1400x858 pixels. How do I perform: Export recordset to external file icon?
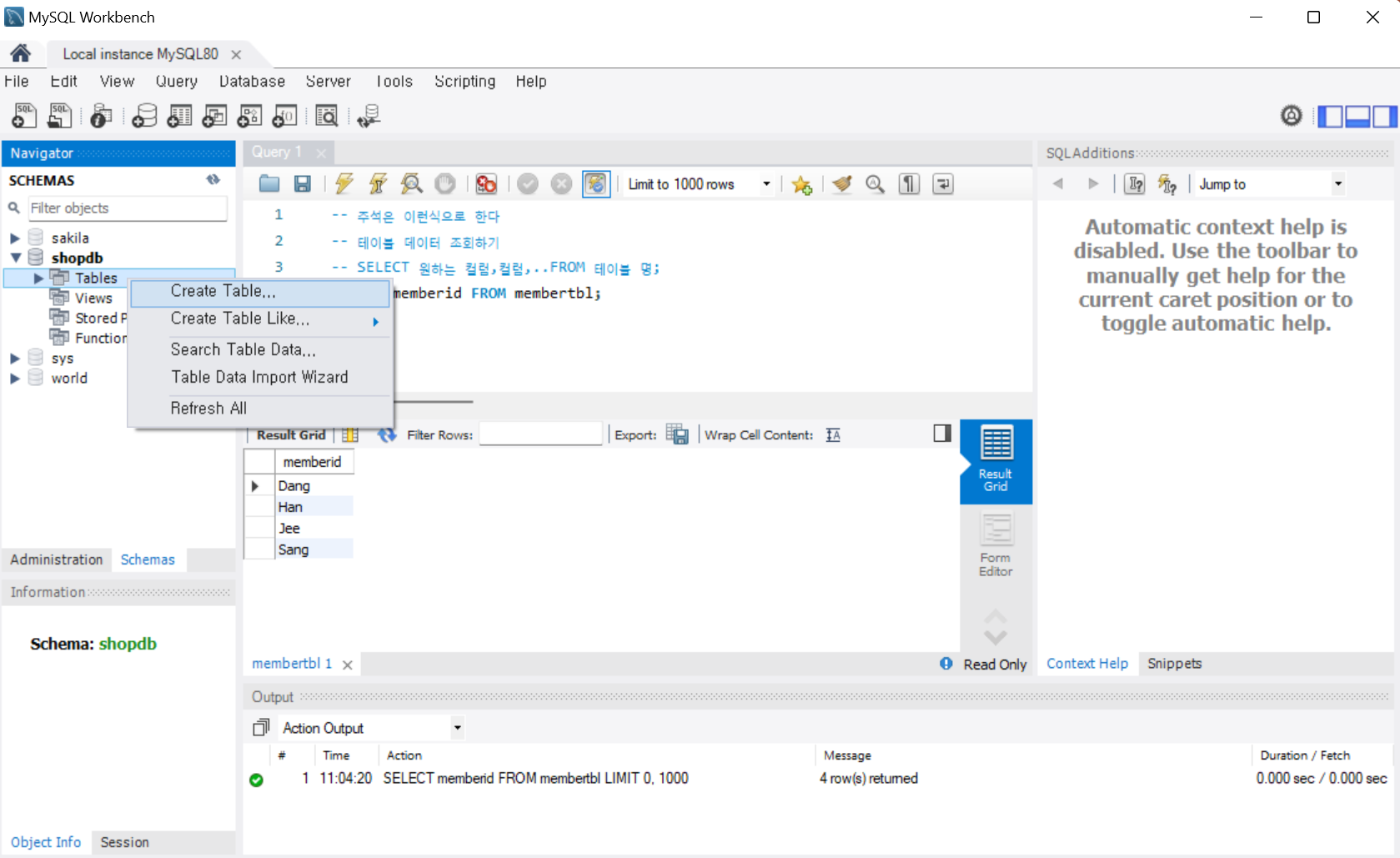click(x=677, y=434)
